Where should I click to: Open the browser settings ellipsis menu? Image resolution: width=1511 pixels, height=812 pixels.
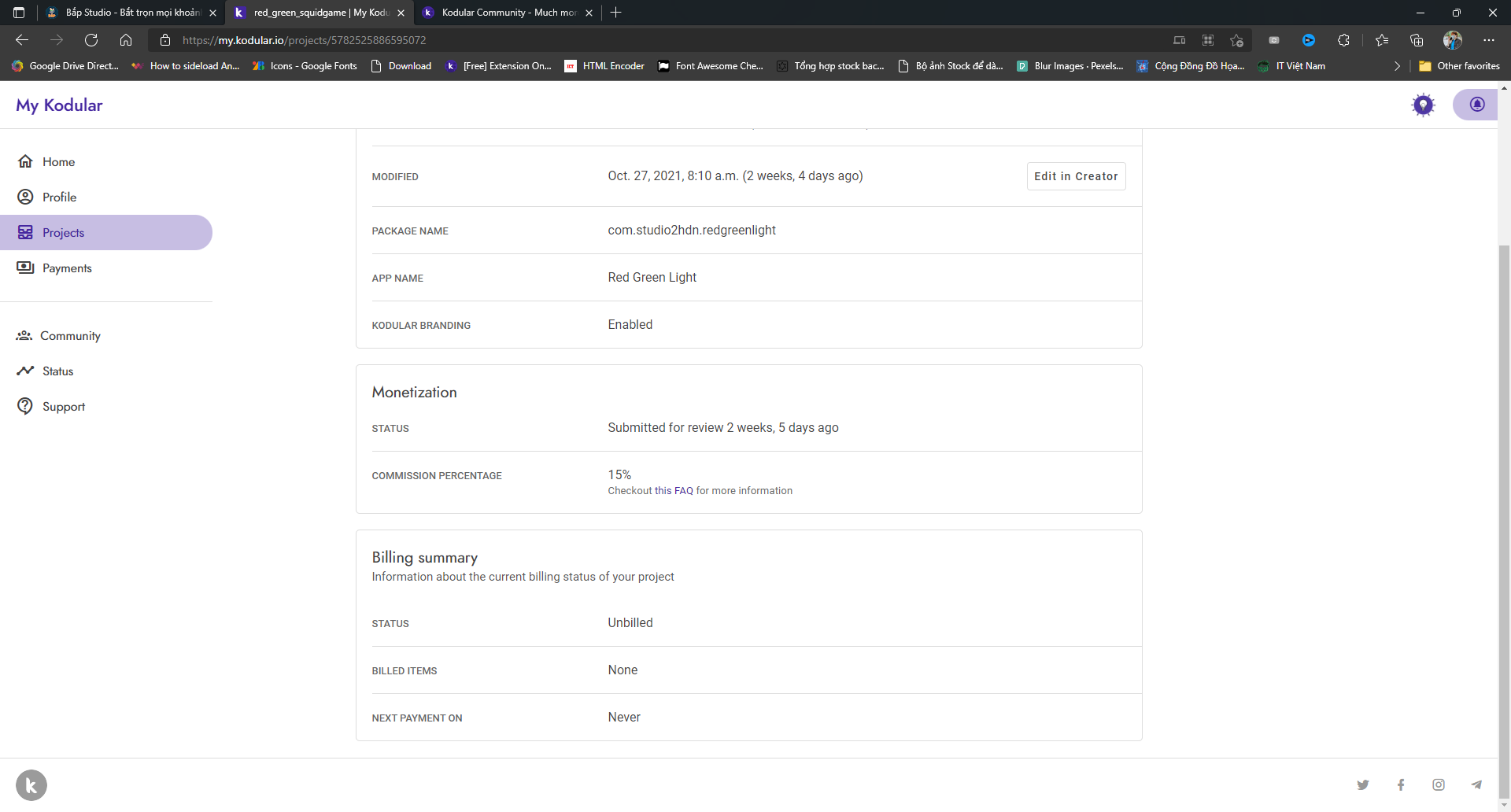[x=1488, y=40]
